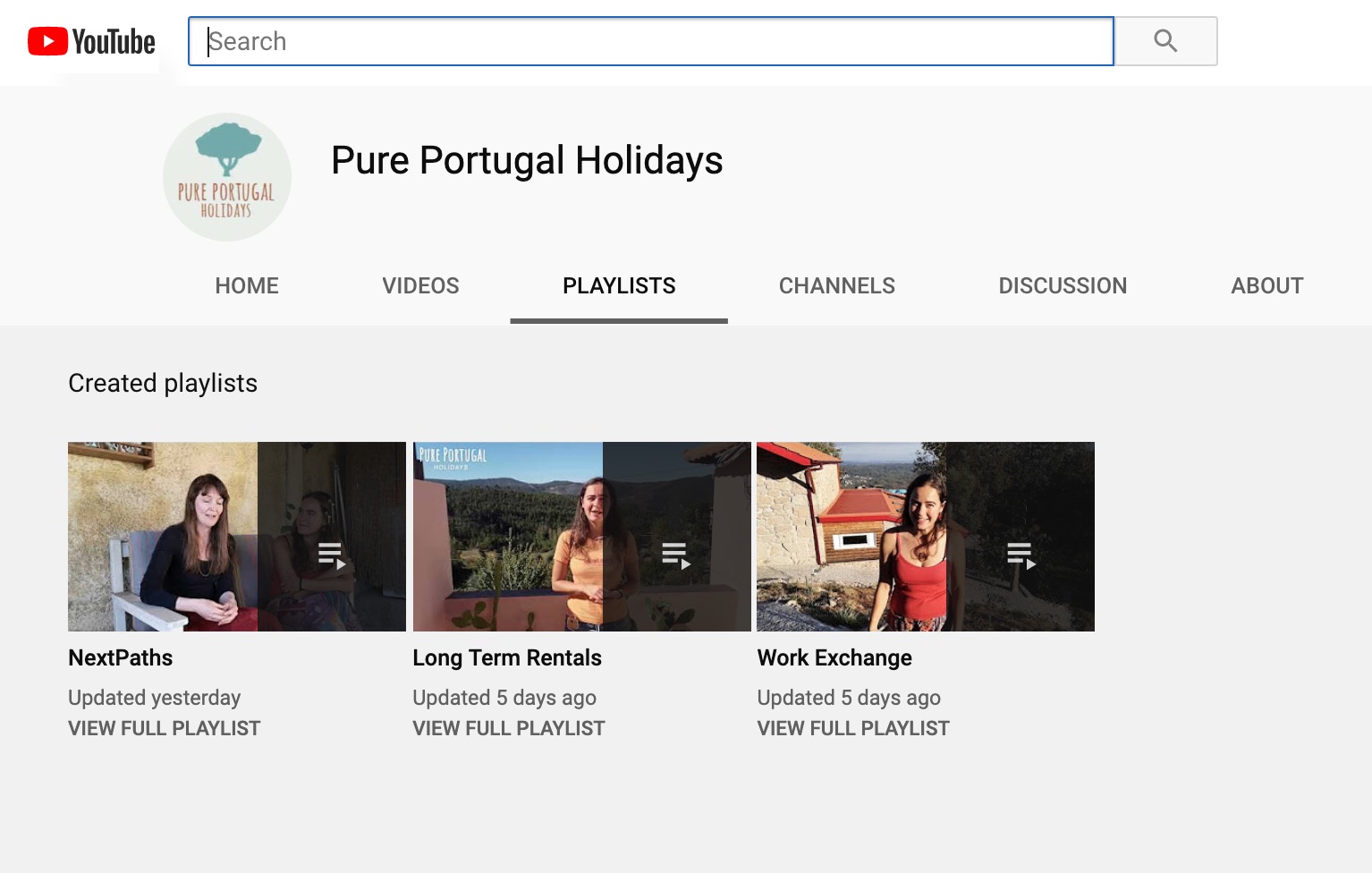This screenshot has width=1372, height=873.
Task: Go to the Channels tab
Action: point(837,286)
